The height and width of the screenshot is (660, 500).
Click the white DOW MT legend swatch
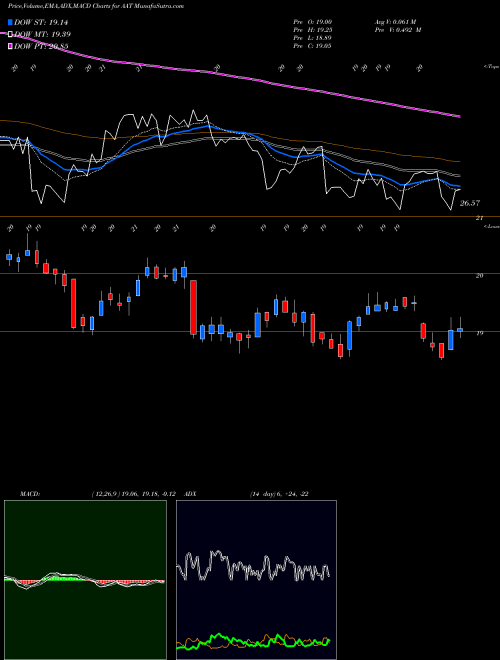(x=10, y=35)
